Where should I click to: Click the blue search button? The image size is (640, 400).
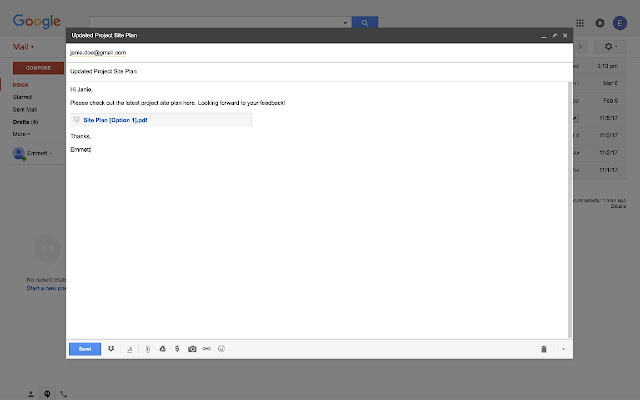(365, 23)
